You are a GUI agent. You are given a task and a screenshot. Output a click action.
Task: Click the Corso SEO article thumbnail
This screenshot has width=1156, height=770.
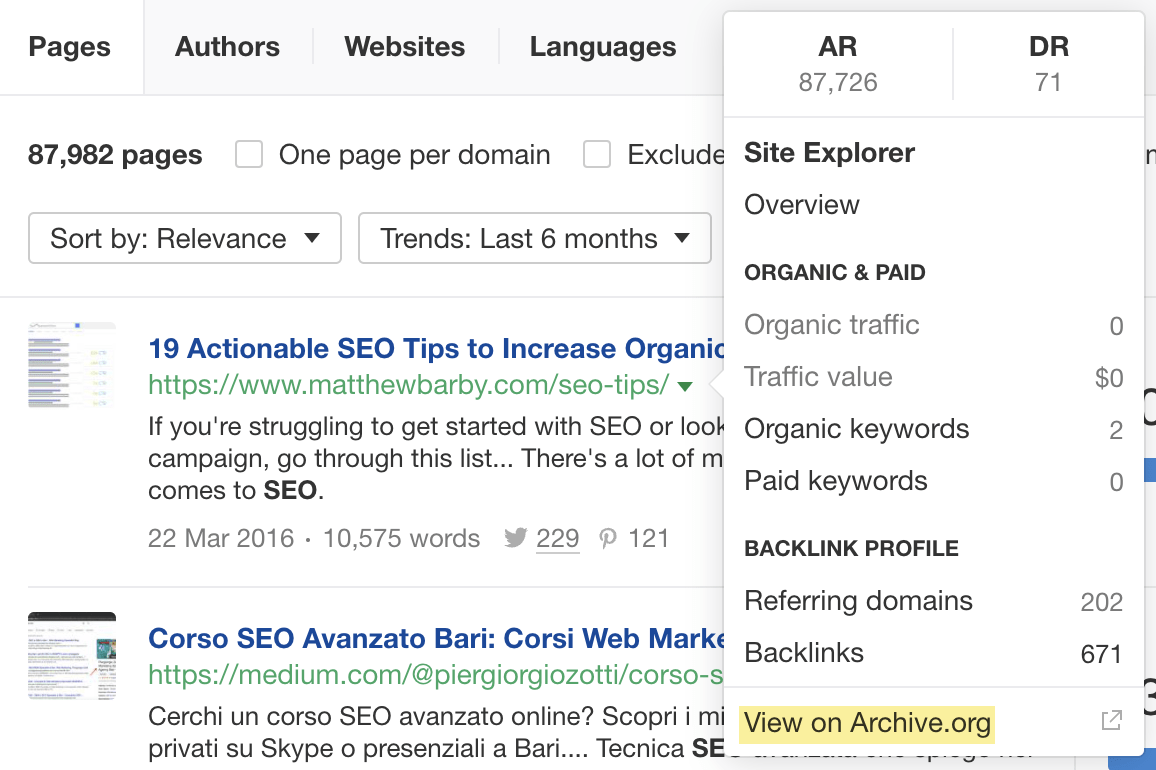(72, 655)
